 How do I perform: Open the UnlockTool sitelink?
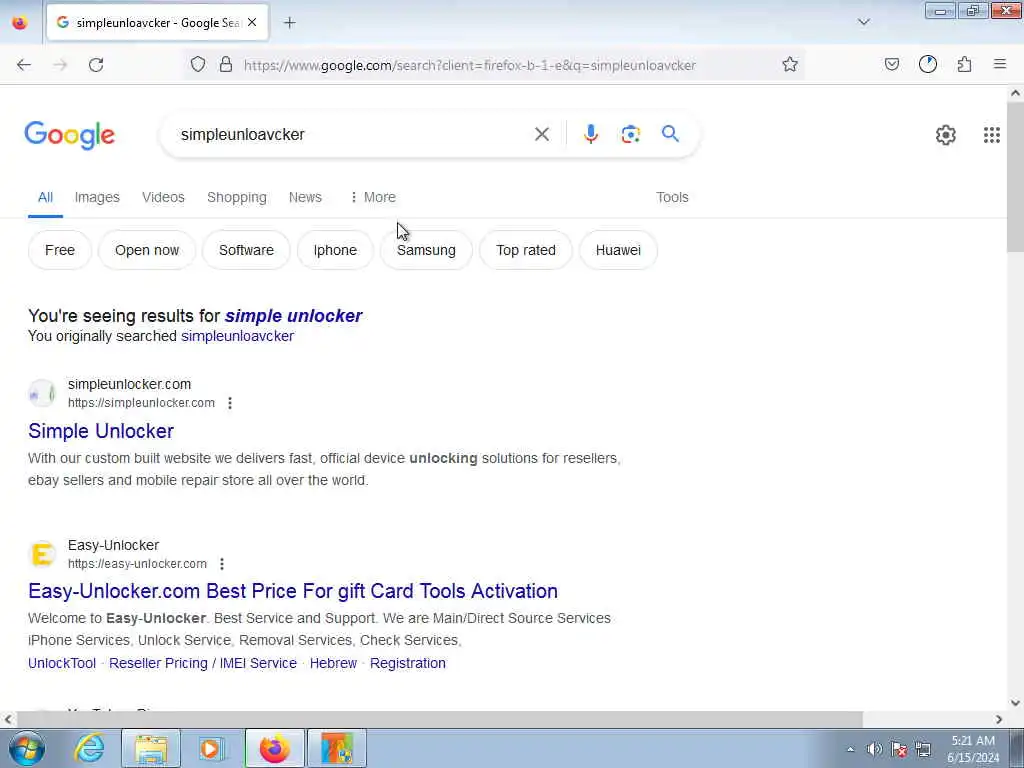pos(62,664)
